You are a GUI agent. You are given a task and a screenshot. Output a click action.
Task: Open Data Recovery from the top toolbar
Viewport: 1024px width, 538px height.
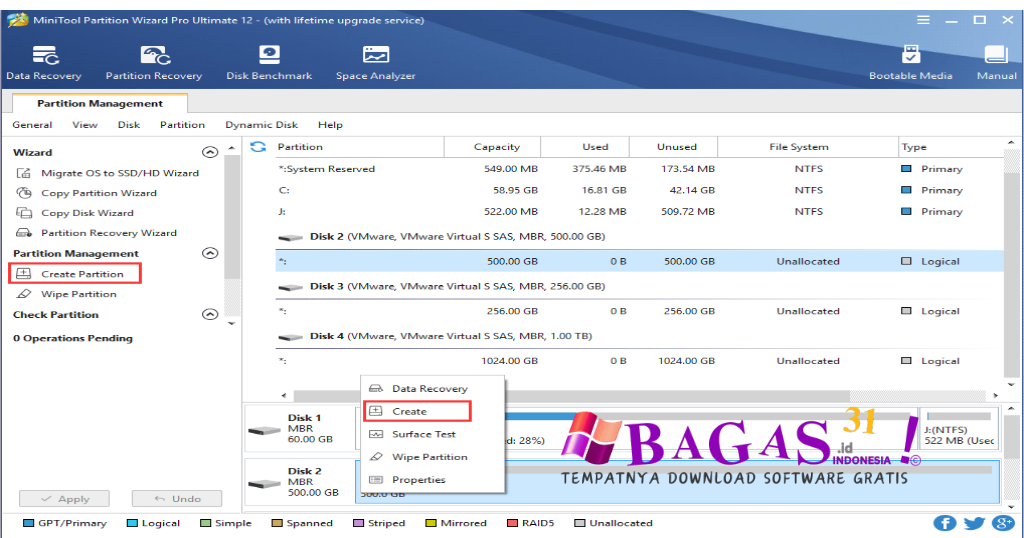pos(44,63)
